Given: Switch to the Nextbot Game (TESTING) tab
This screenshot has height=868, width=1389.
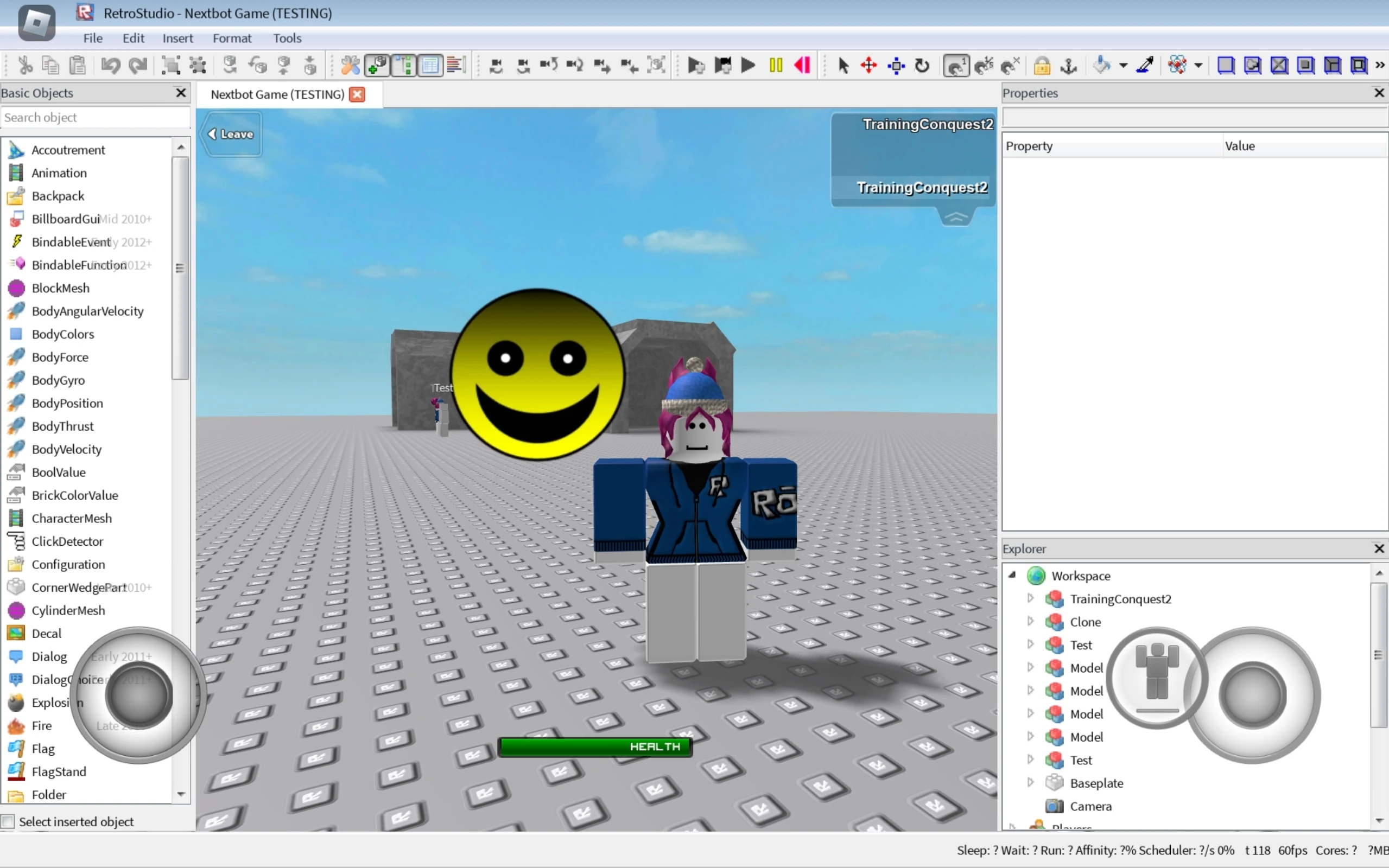Looking at the screenshot, I should tap(276, 94).
